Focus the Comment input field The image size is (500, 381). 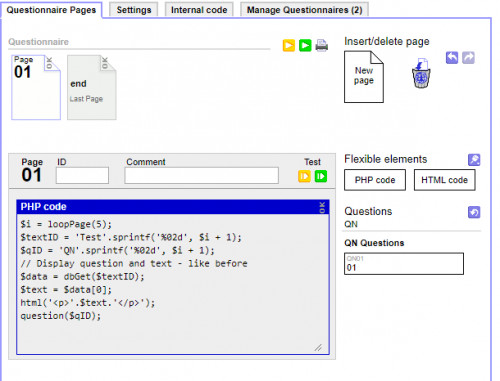201,175
